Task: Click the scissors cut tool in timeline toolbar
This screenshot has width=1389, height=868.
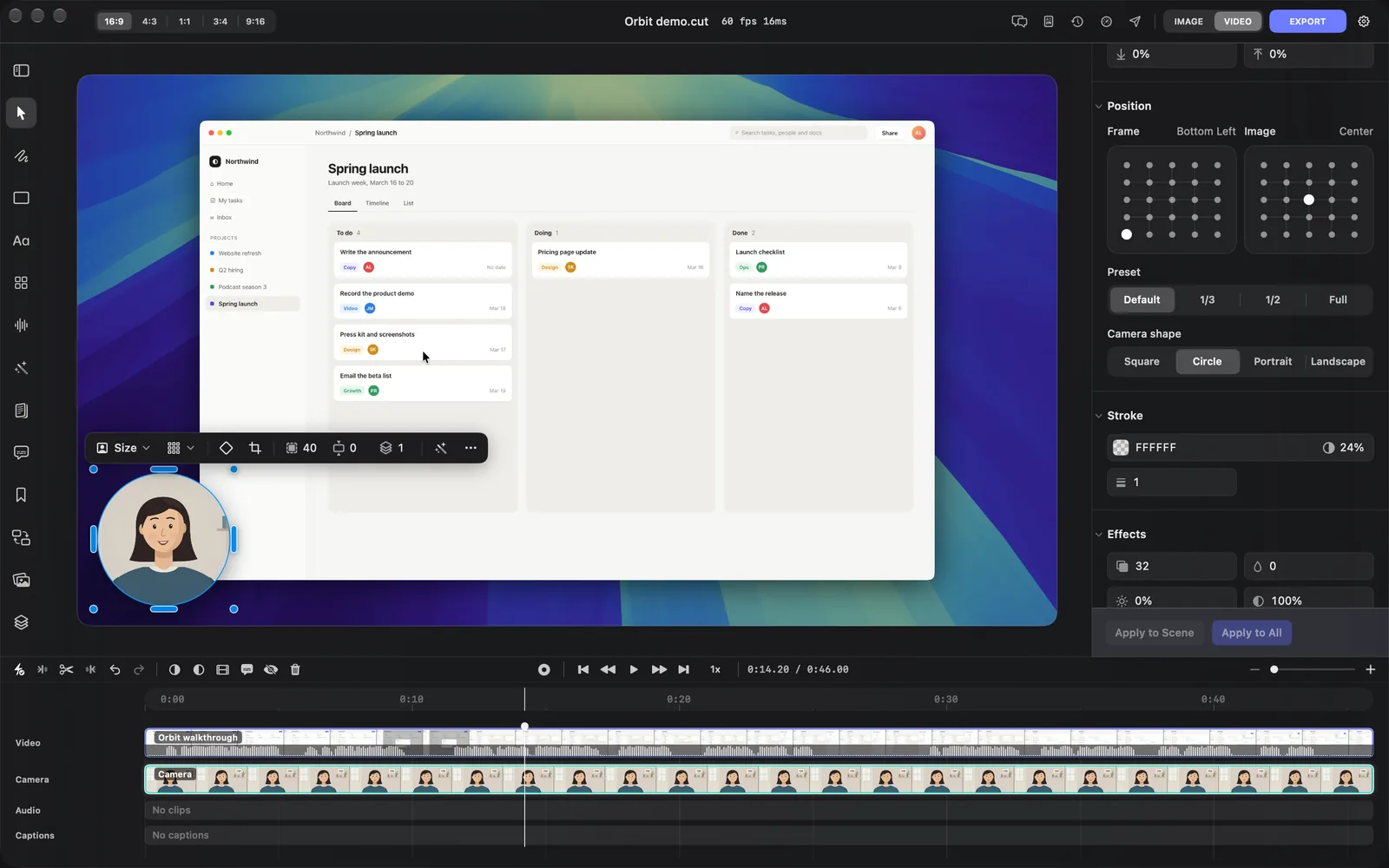Action: point(66,669)
